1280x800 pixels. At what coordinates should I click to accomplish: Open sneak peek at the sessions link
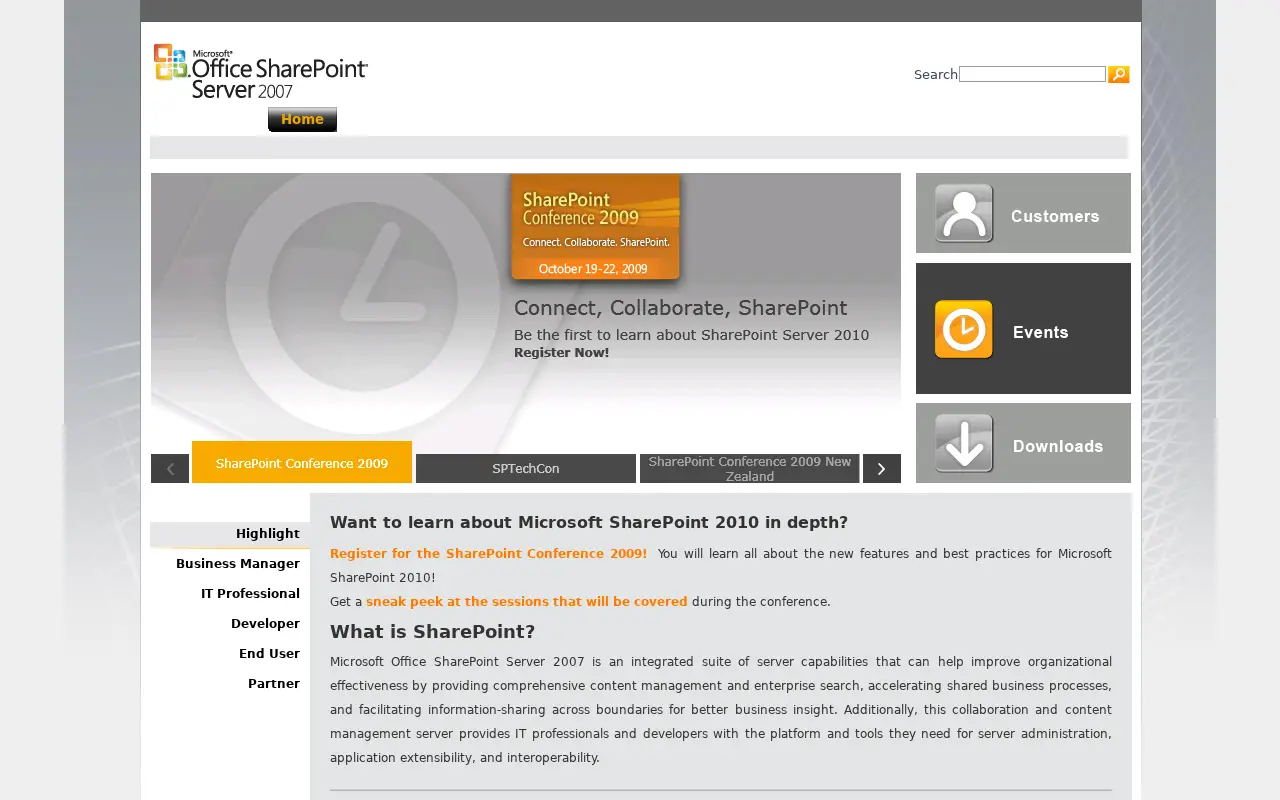(527, 602)
